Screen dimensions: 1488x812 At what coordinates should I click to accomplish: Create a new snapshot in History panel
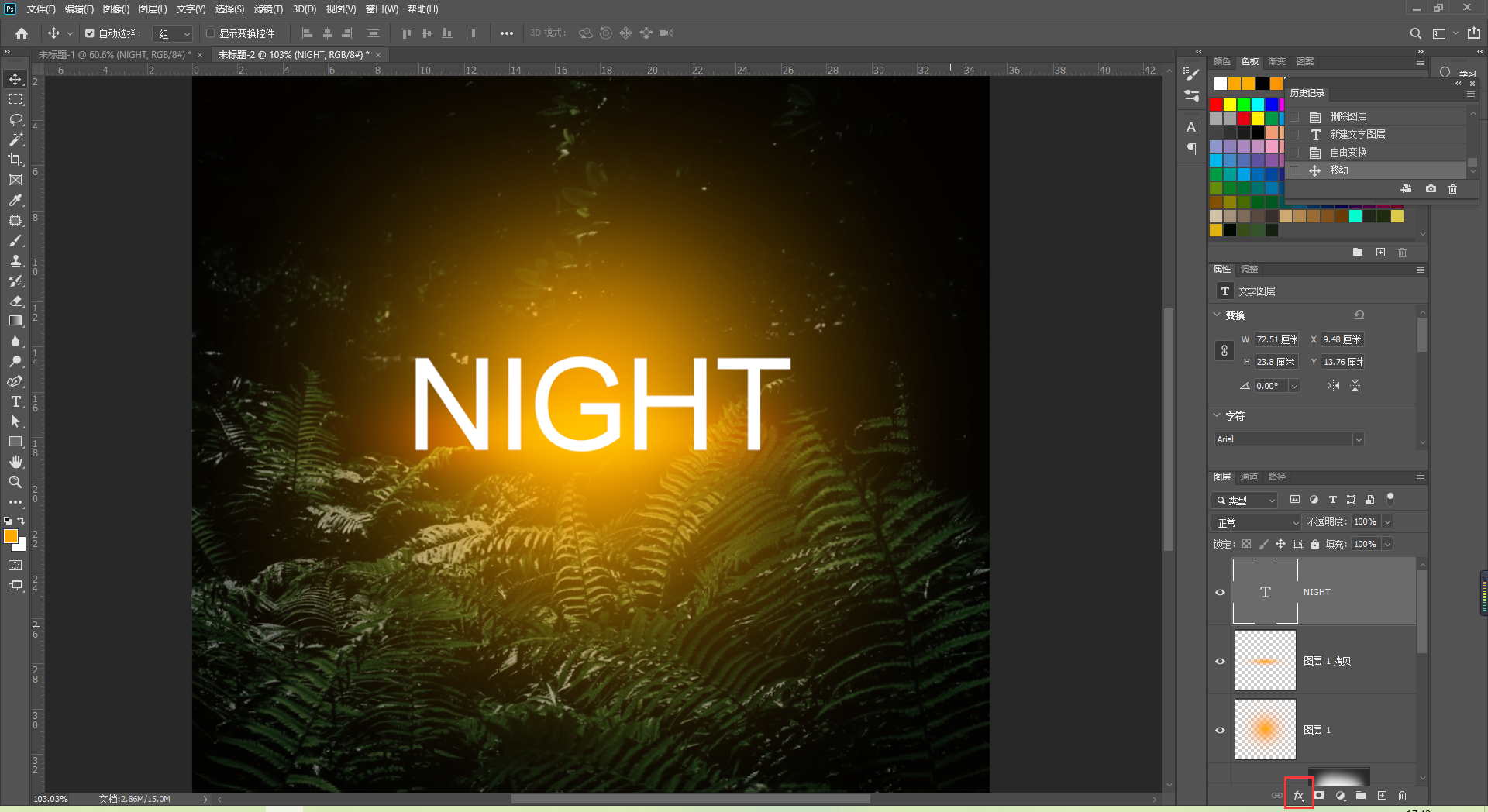click(1431, 189)
